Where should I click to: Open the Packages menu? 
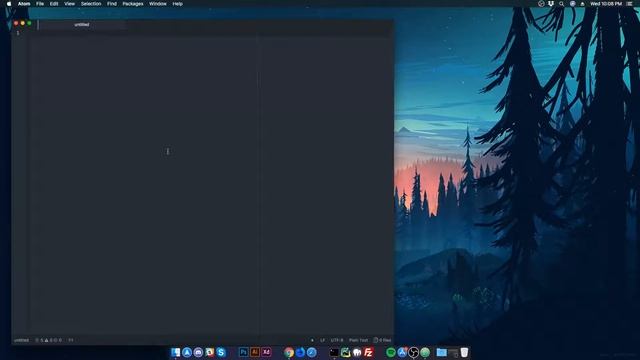tap(133, 4)
